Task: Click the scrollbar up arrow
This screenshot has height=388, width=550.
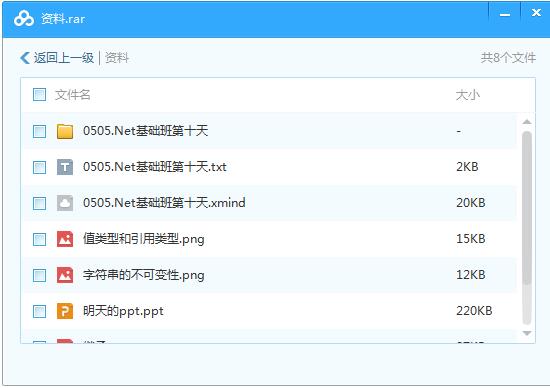Action: [526, 122]
